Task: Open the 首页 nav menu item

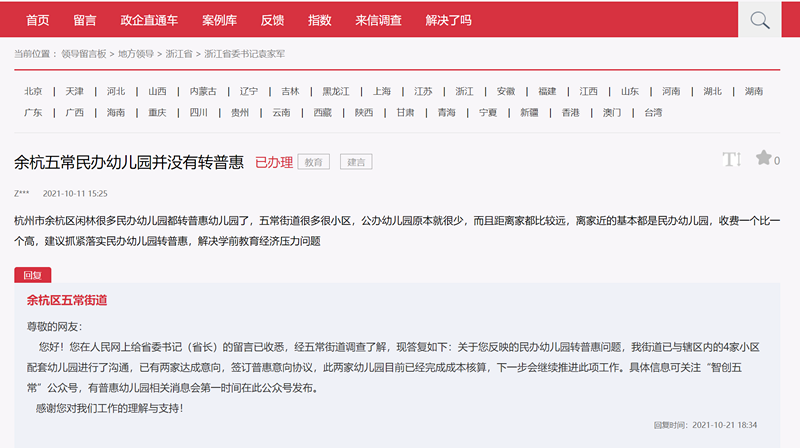Action: (x=38, y=20)
